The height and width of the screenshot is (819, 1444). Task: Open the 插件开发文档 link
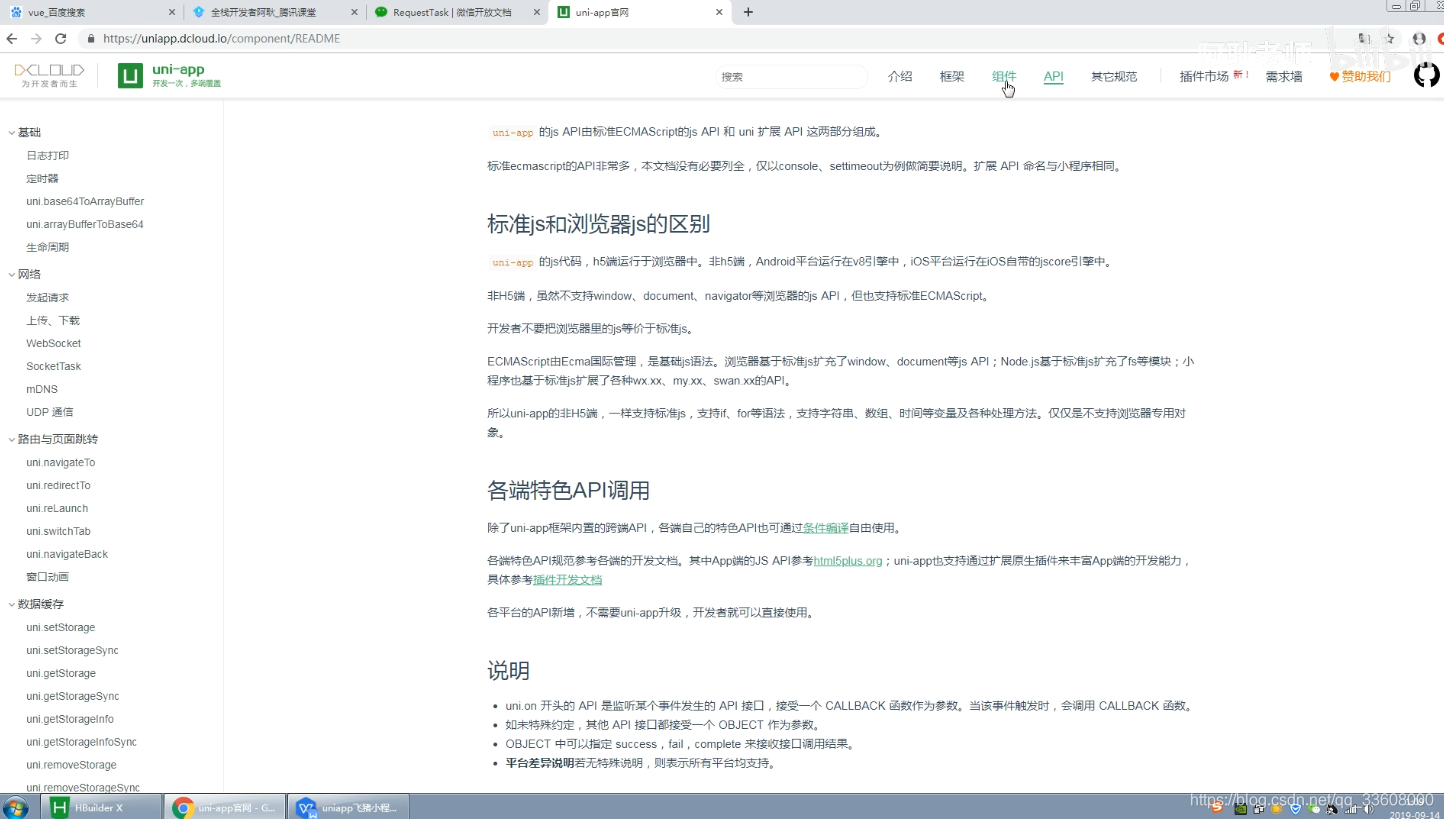567,579
